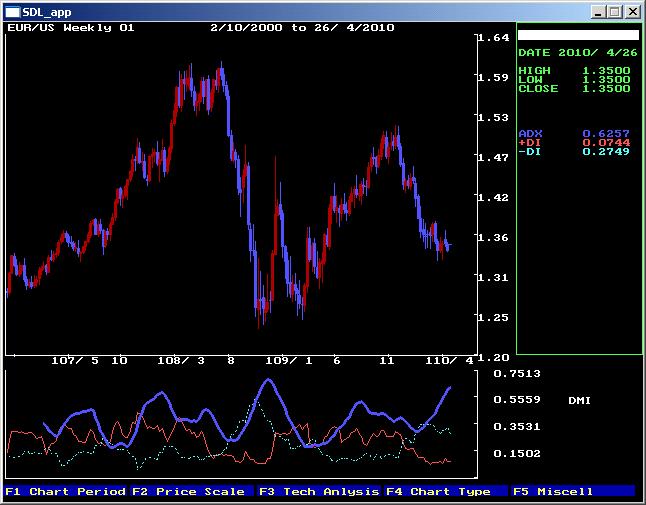Click the 1.42 price axis label
Image resolution: width=646 pixels, height=505 pixels.
click(x=494, y=197)
